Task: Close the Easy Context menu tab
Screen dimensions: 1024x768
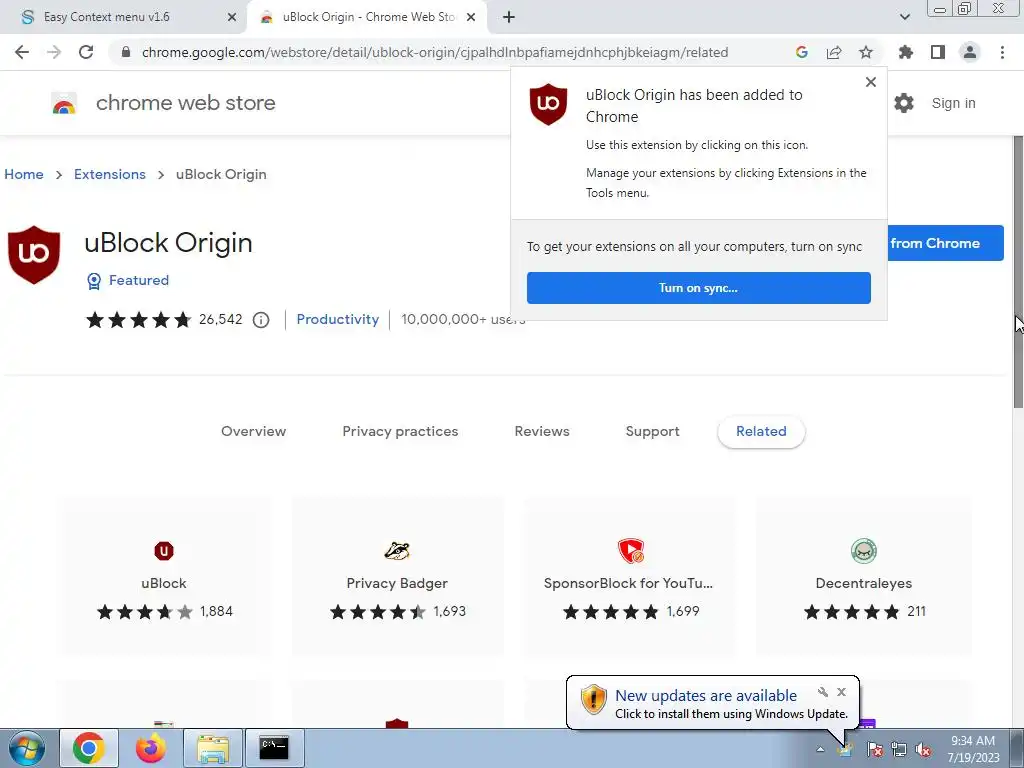Action: pyautogui.click(x=232, y=17)
